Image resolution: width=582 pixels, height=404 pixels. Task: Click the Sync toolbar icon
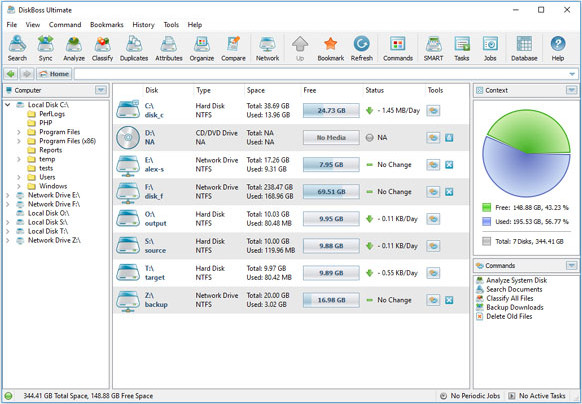pyautogui.click(x=45, y=48)
